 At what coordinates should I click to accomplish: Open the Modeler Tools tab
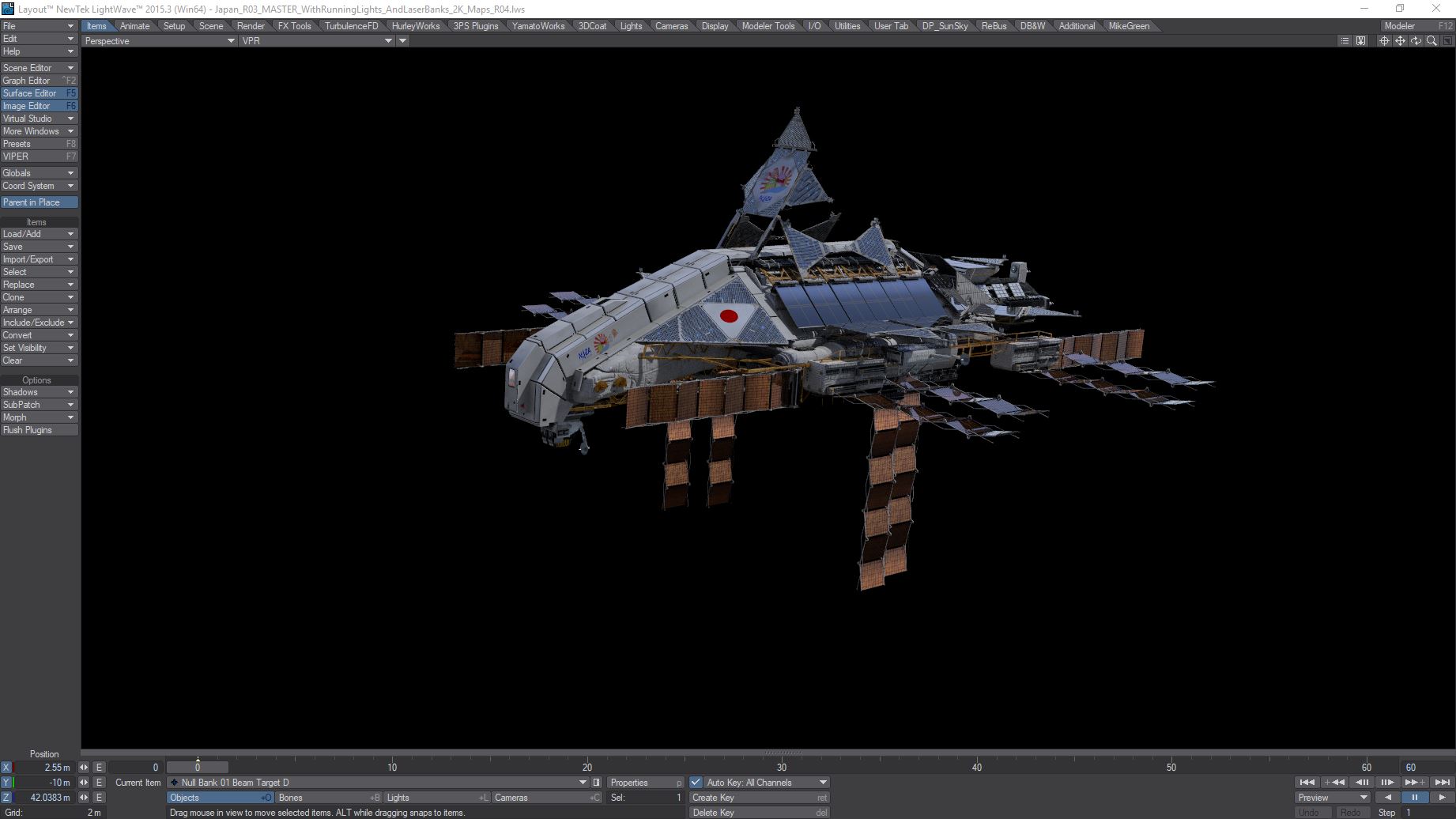768,26
